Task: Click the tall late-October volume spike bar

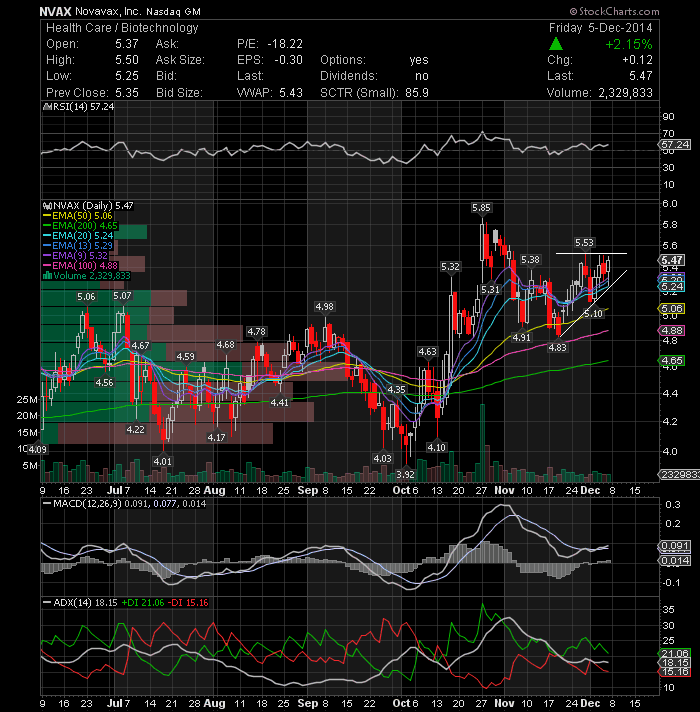Action: 483,443
